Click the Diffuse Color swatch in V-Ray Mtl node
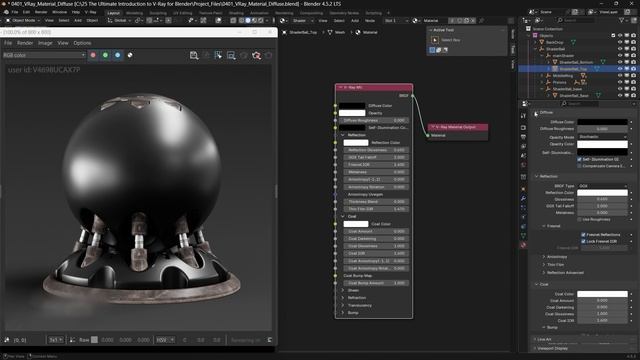 point(352,106)
